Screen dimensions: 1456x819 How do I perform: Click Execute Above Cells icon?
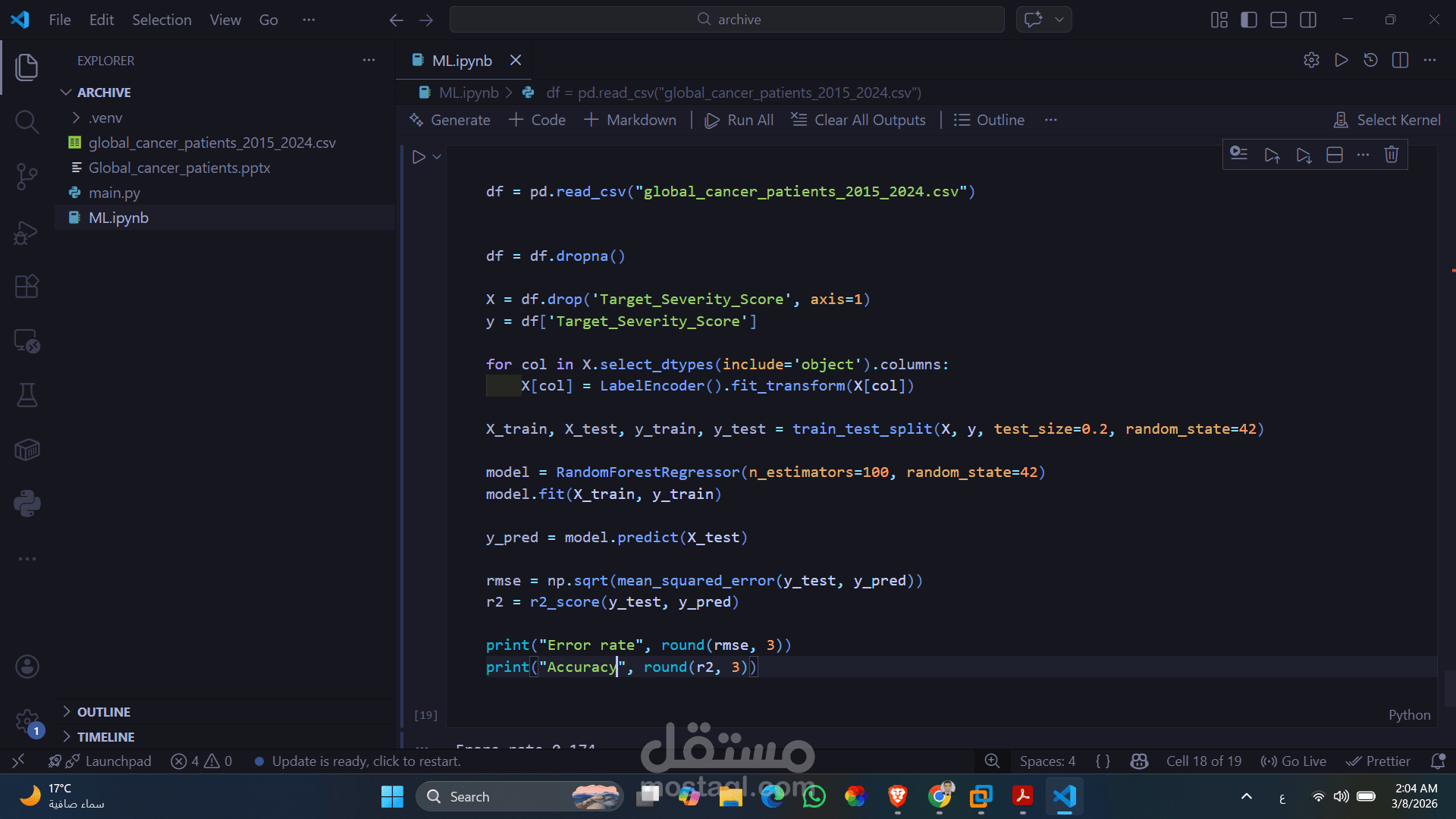[x=1272, y=155]
